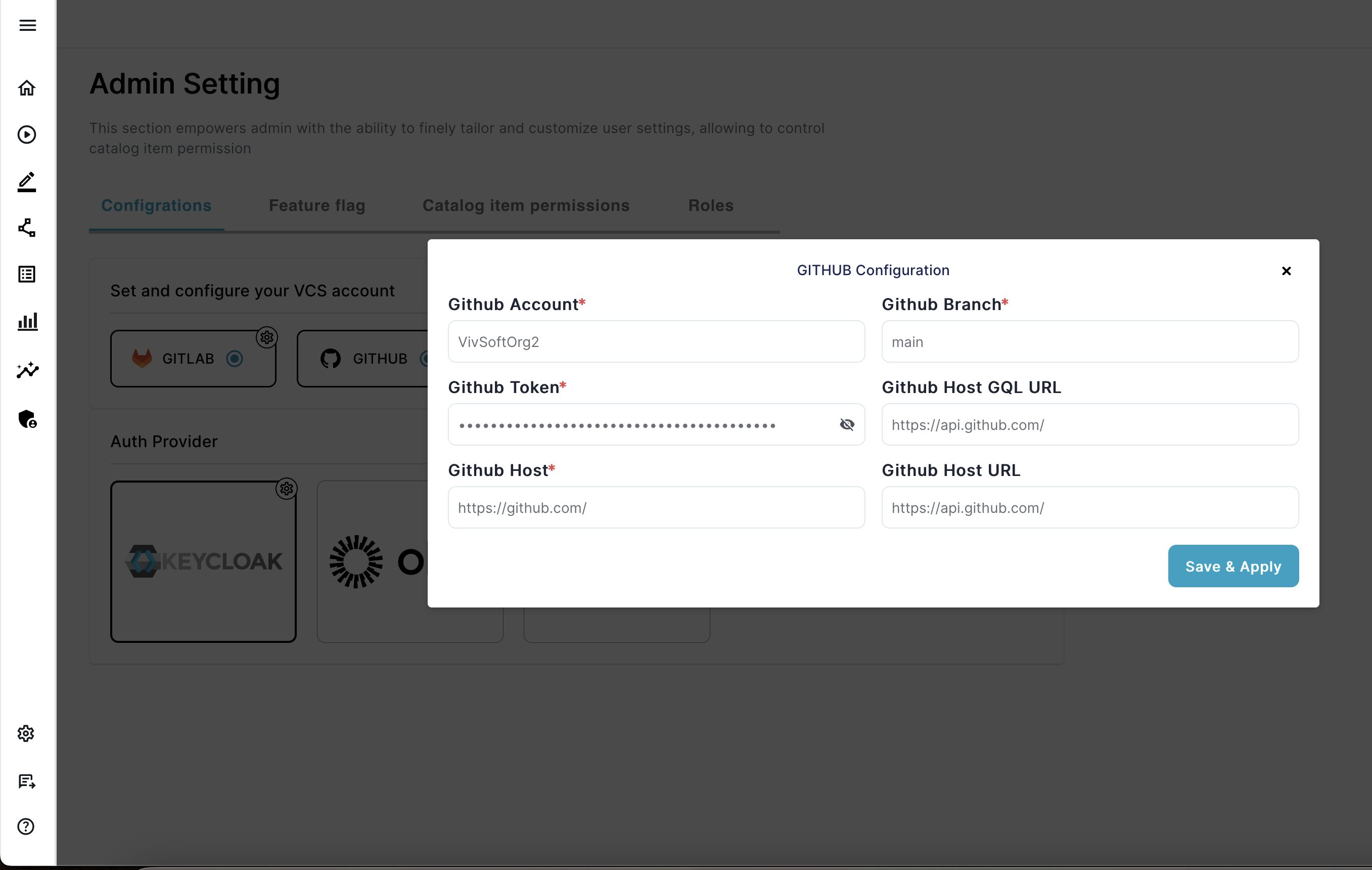Toggle Github Token visibility eye icon
The width and height of the screenshot is (1372, 870).
tap(847, 424)
